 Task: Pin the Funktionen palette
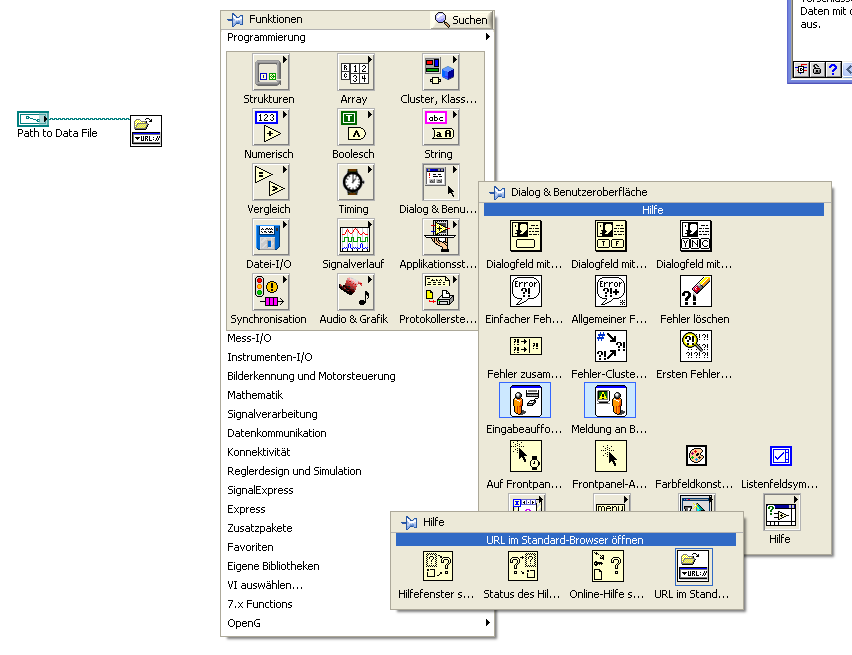[235, 20]
